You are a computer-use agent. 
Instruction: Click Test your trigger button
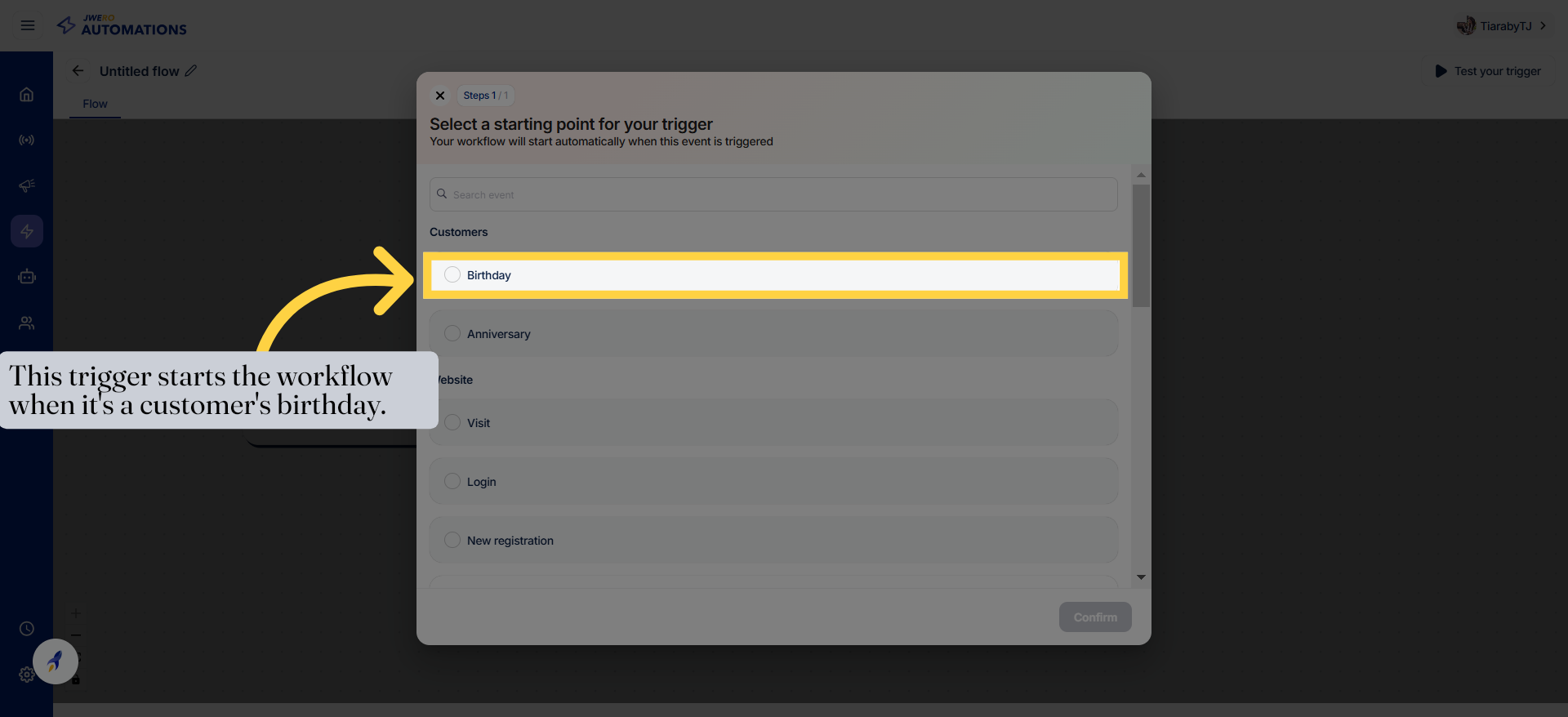(1488, 71)
